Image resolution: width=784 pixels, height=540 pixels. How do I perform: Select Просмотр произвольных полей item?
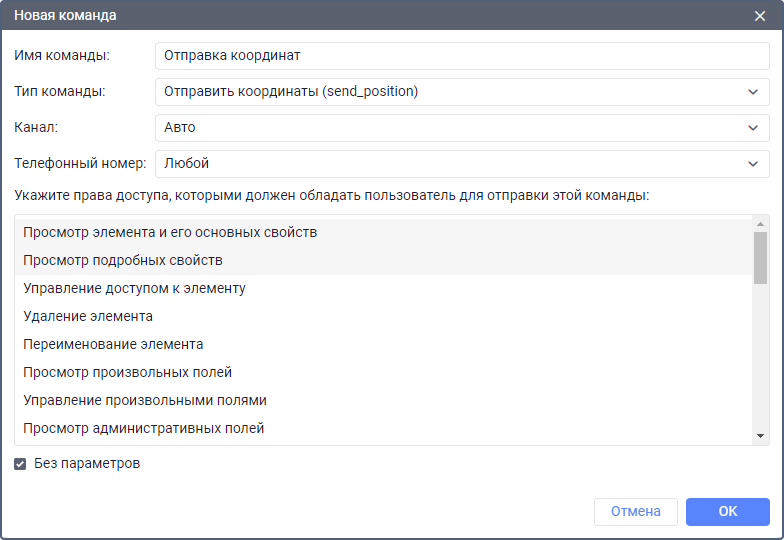pos(128,372)
